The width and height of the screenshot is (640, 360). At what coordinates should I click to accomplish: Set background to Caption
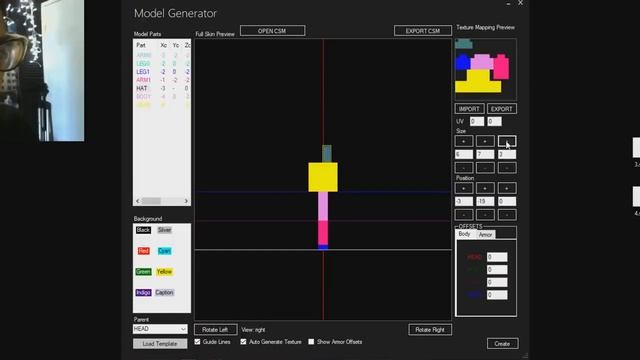coord(164,293)
